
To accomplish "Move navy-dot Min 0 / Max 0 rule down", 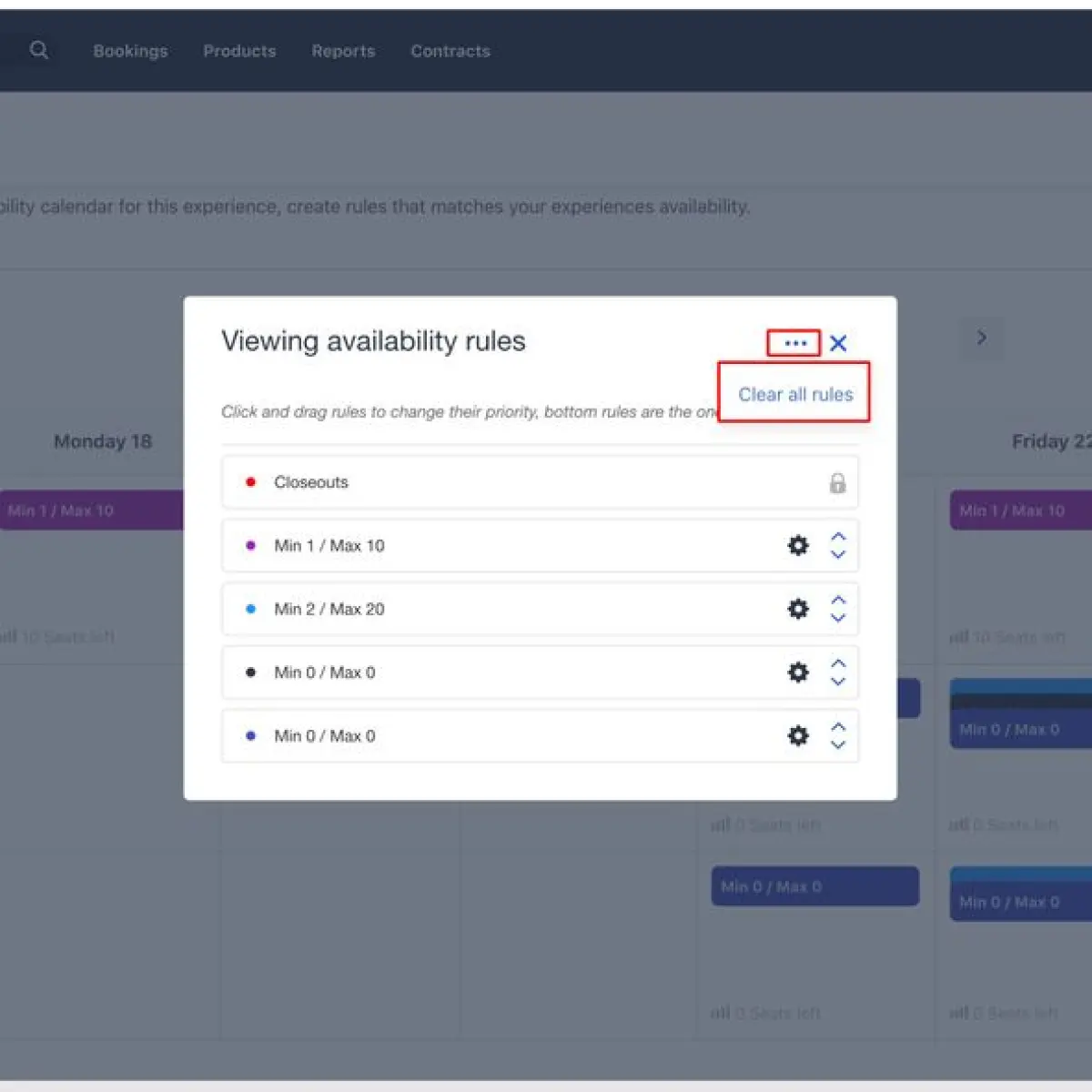I will click(838, 744).
